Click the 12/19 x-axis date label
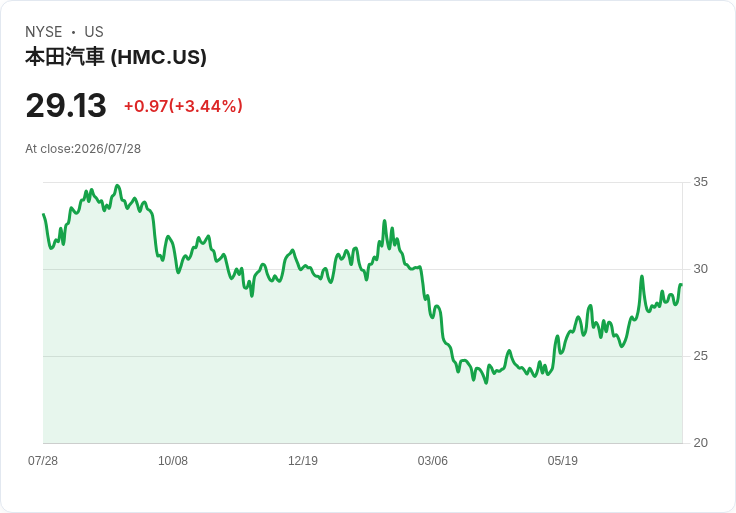The image size is (736, 513). (x=303, y=461)
